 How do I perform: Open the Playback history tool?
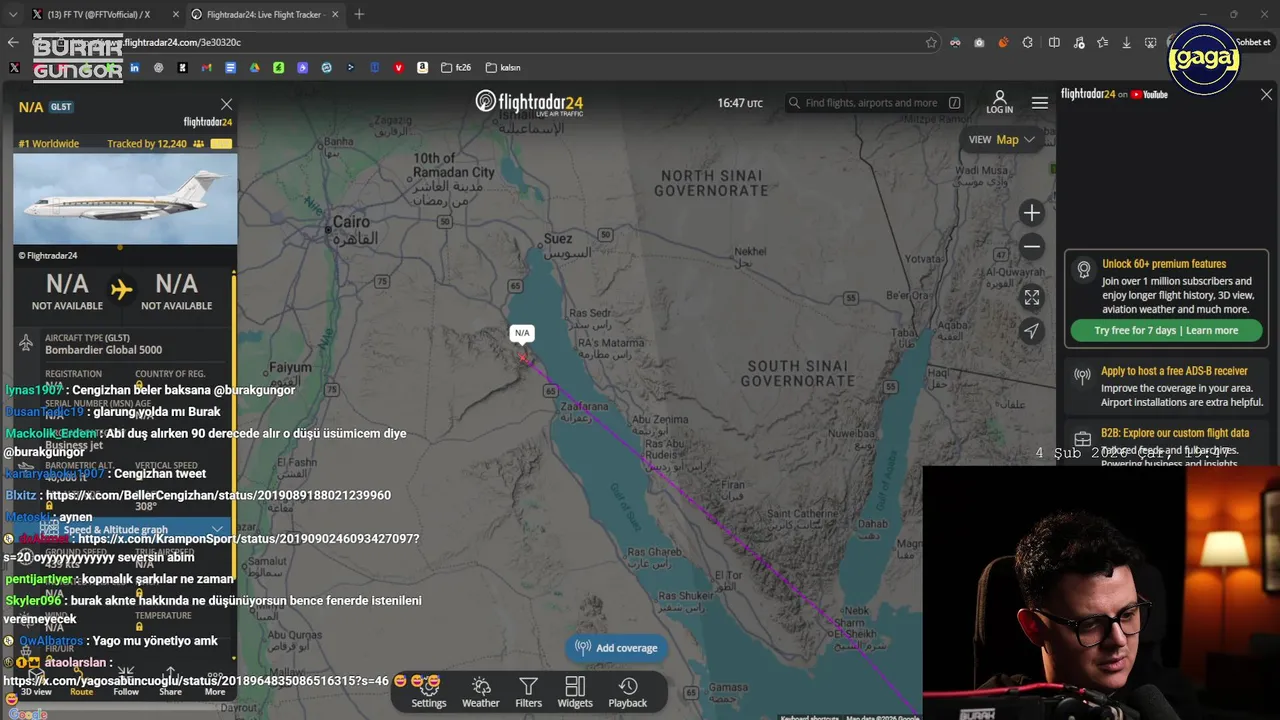tap(628, 692)
